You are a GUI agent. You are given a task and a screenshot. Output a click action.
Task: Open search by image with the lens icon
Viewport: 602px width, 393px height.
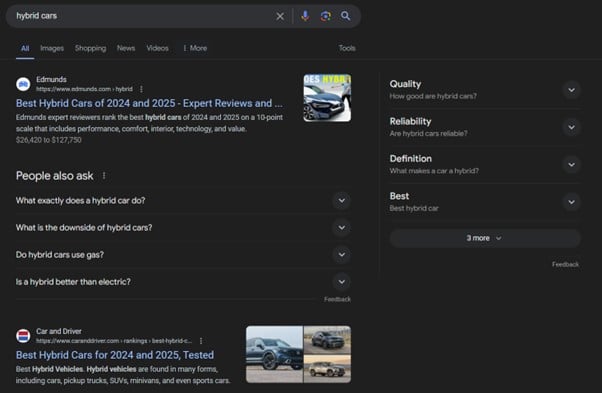point(326,16)
